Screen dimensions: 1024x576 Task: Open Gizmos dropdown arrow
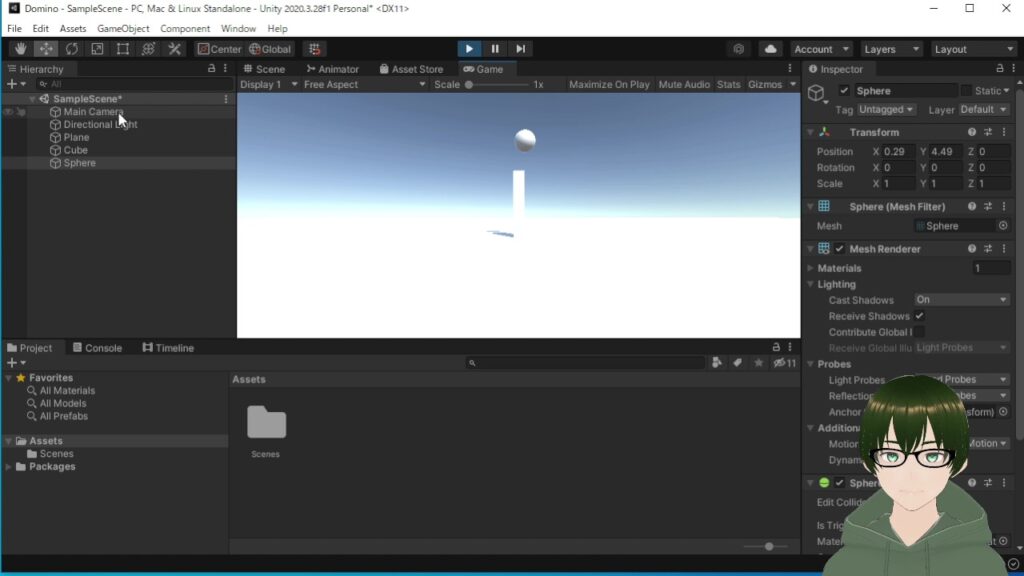pos(793,84)
